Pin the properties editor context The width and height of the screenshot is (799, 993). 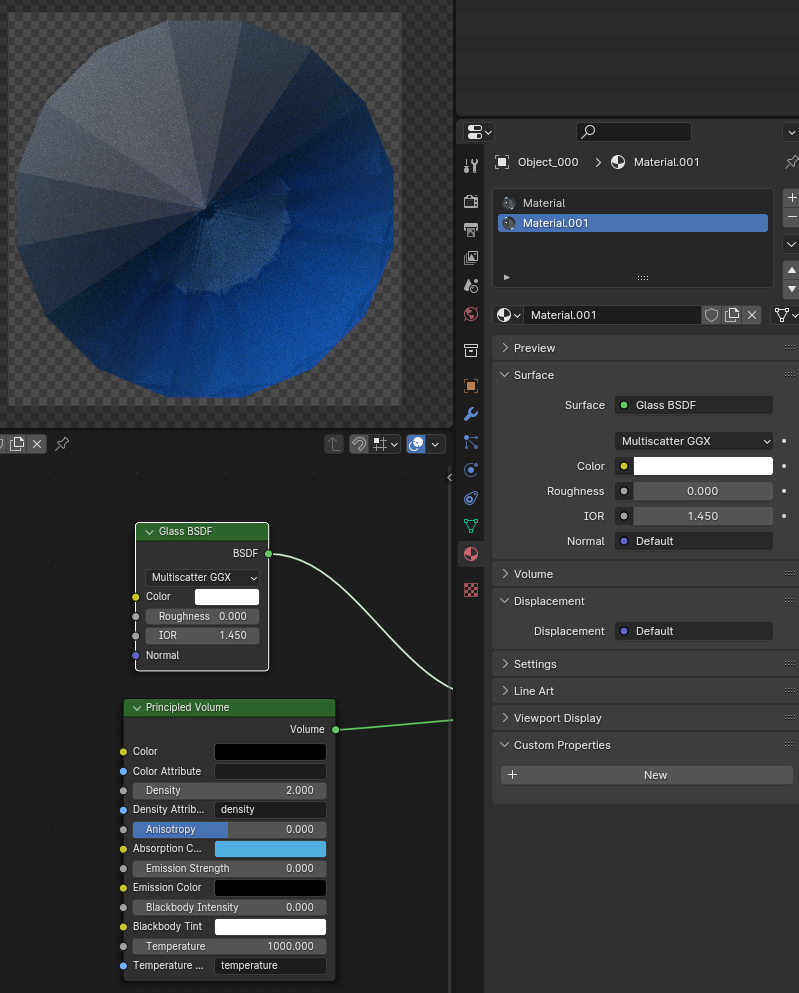pos(791,162)
